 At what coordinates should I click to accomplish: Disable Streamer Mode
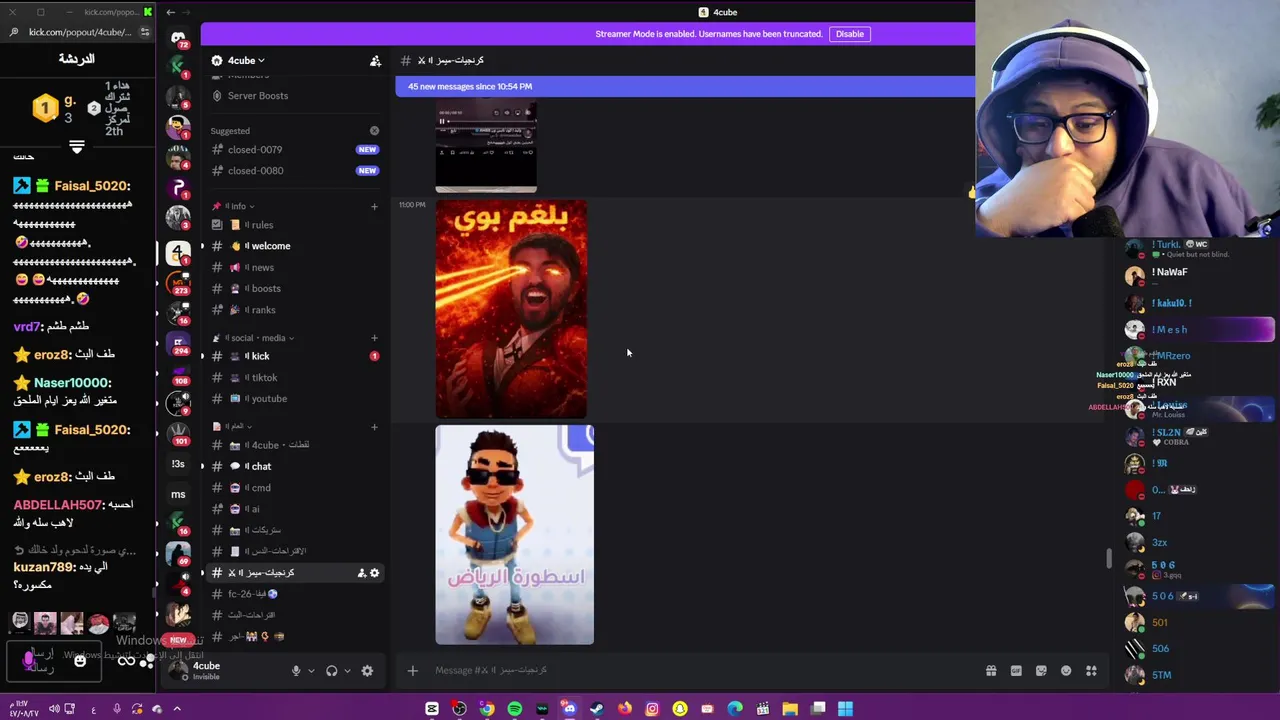click(x=849, y=34)
